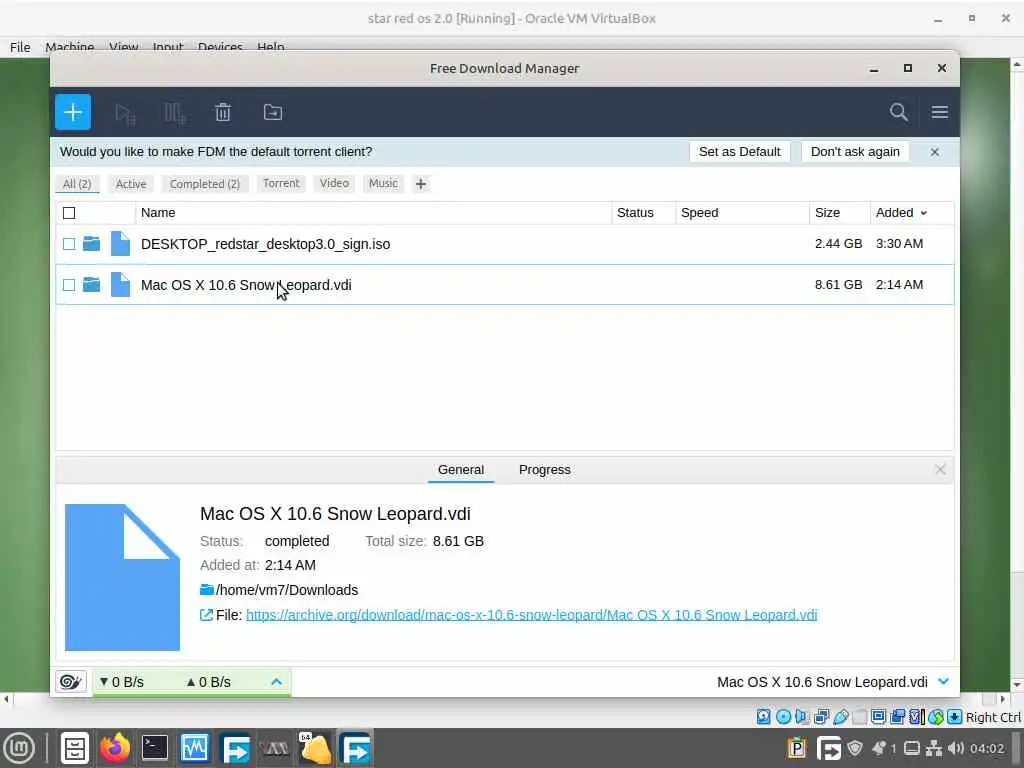
Task: Select the Completed (2) filter tab
Action: [x=204, y=184]
